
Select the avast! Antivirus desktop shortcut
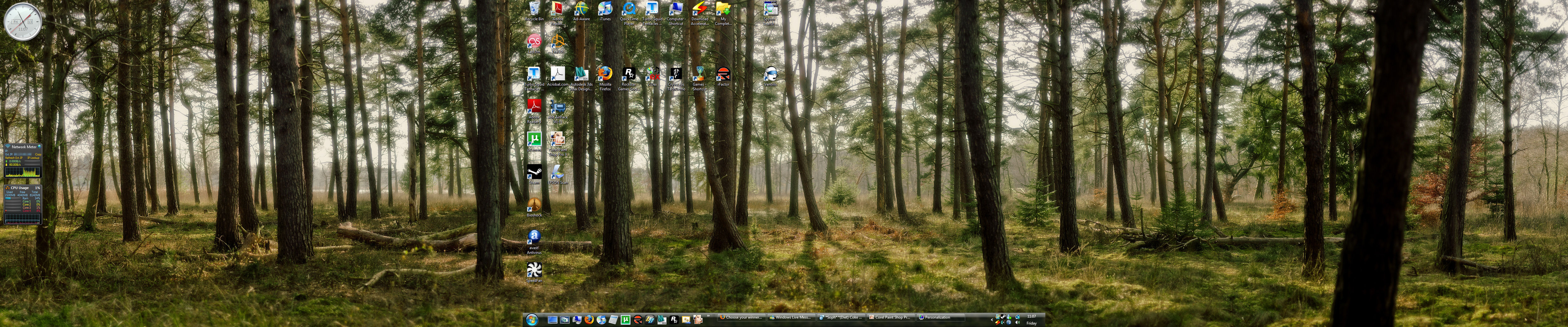coord(534,242)
